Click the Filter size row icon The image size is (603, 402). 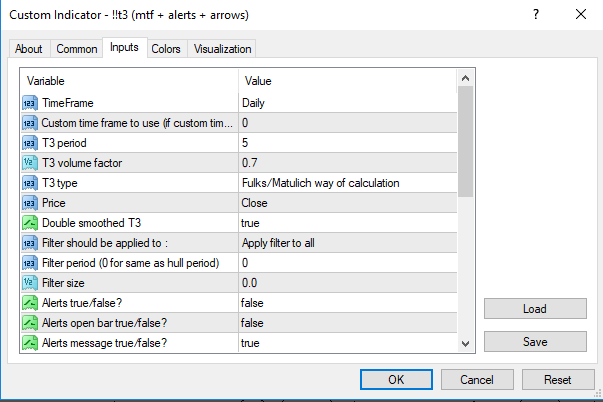coord(29,283)
